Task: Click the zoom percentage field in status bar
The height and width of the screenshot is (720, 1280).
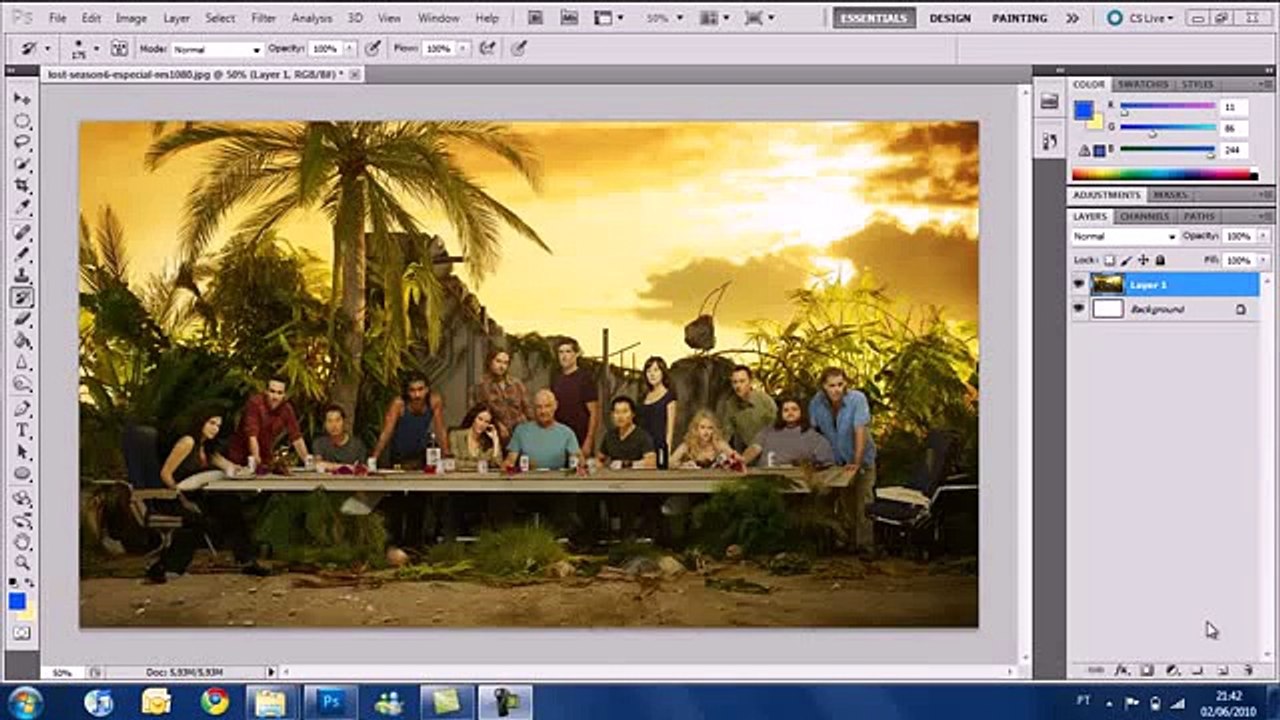Action: [x=62, y=673]
